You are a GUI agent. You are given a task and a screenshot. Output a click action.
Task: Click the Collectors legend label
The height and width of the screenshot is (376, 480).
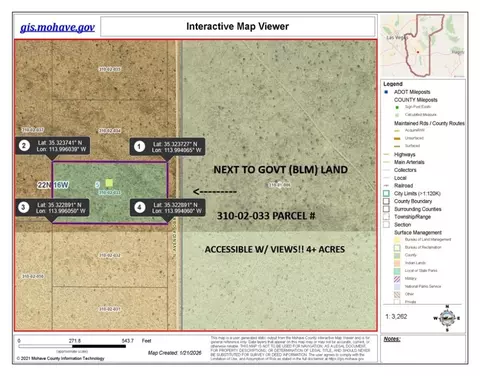pyautogui.click(x=405, y=170)
